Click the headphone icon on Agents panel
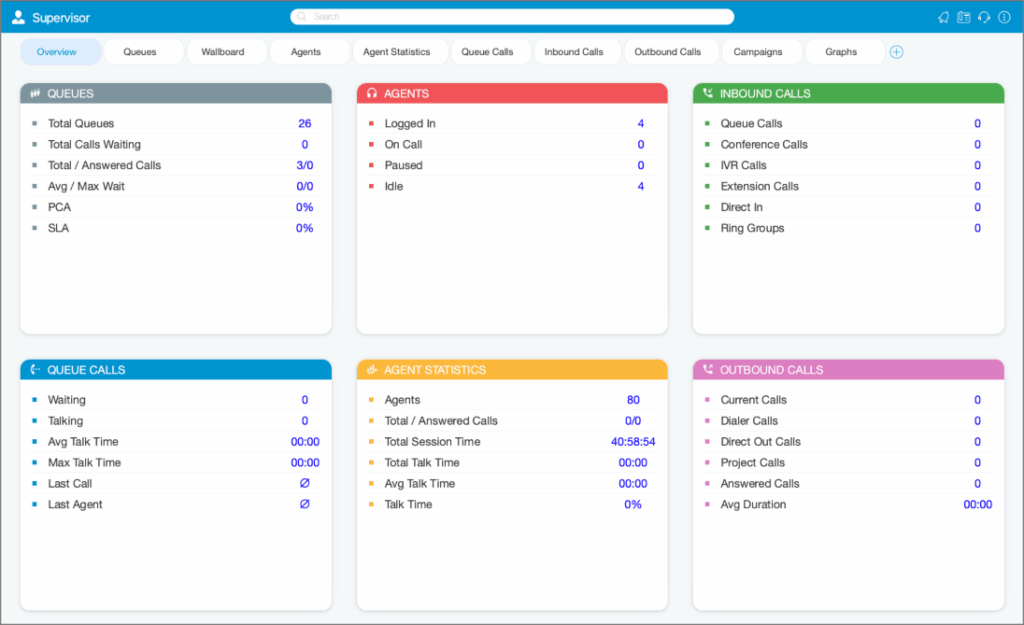The height and width of the screenshot is (625, 1024). (x=372, y=93)
